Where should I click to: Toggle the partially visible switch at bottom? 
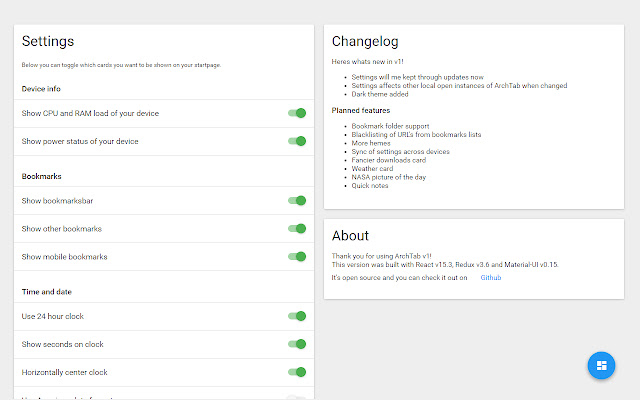point(296,397)
